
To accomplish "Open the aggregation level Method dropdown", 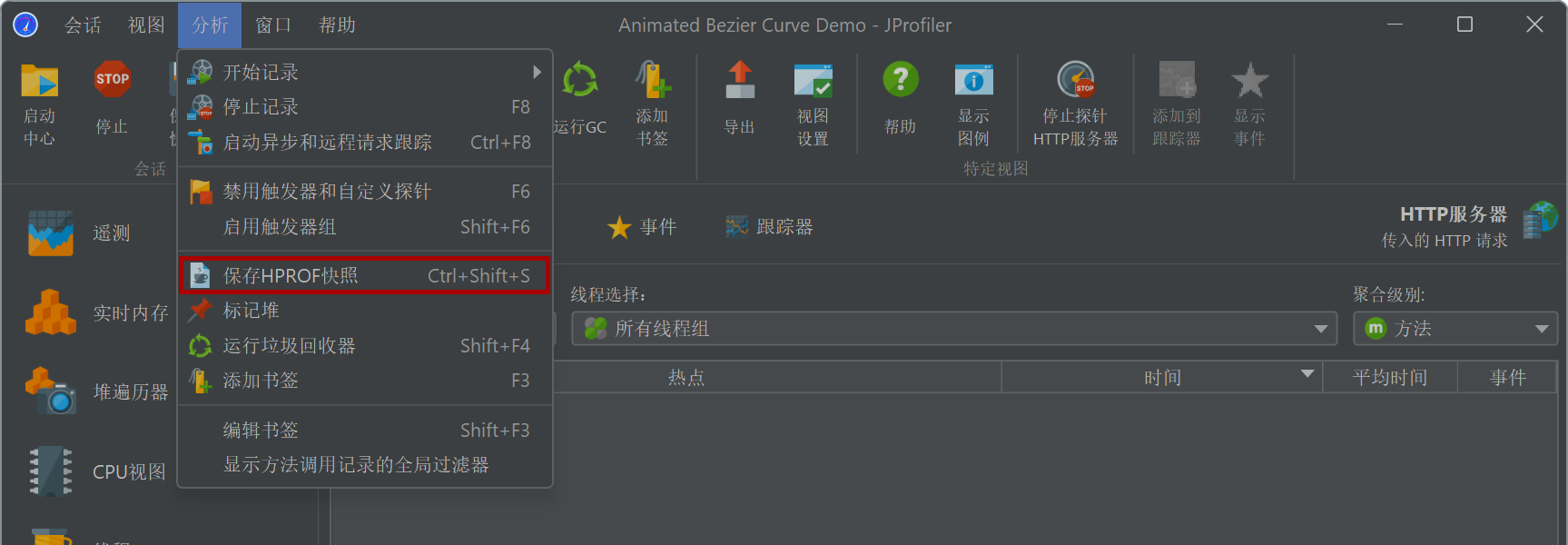I will click(1455, 329).
